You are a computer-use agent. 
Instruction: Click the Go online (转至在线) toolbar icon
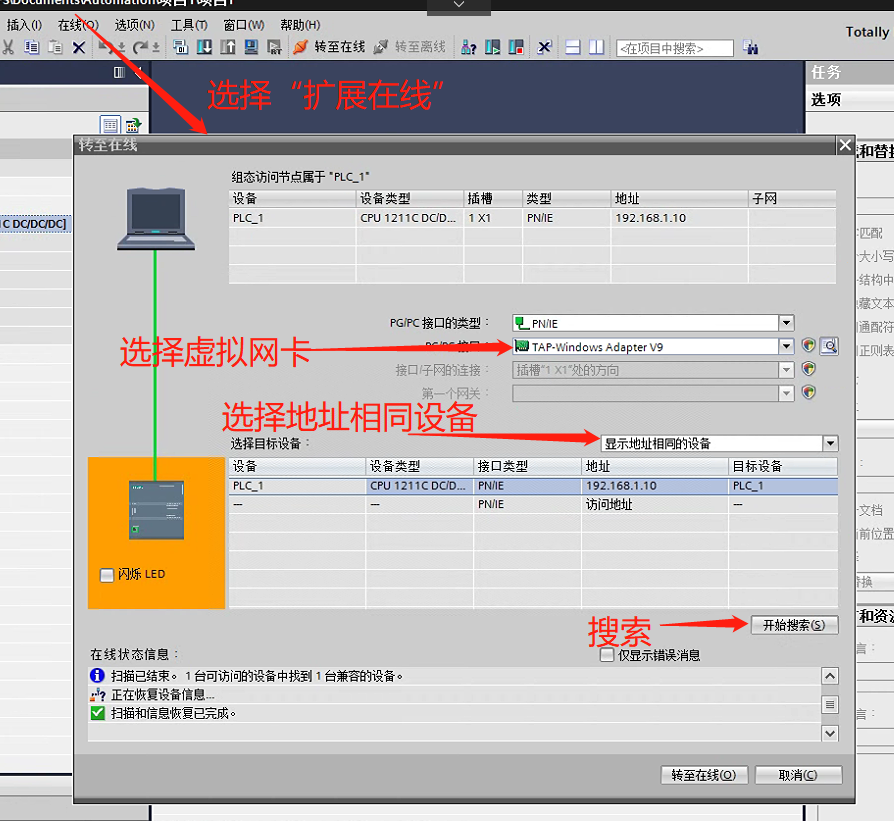(x=329, y=47)
